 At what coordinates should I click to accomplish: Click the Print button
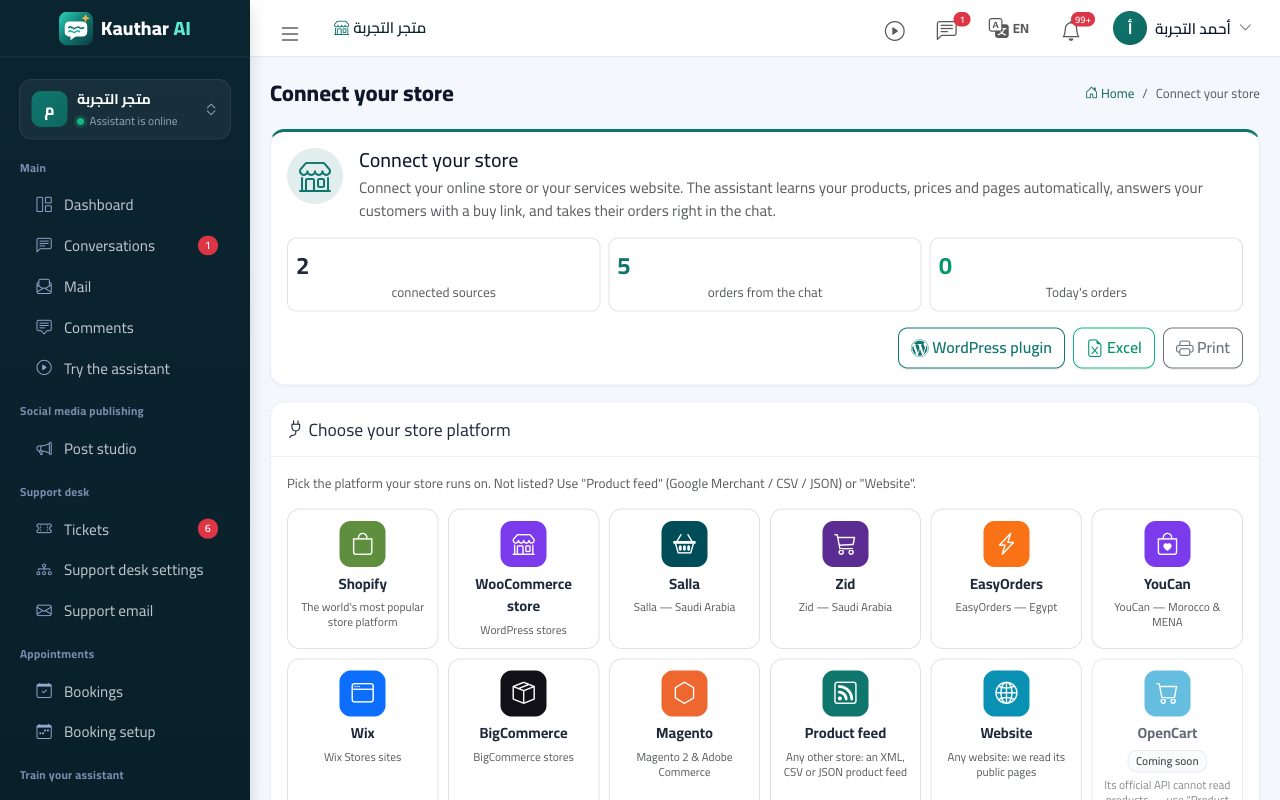(x=1203, y=348)
